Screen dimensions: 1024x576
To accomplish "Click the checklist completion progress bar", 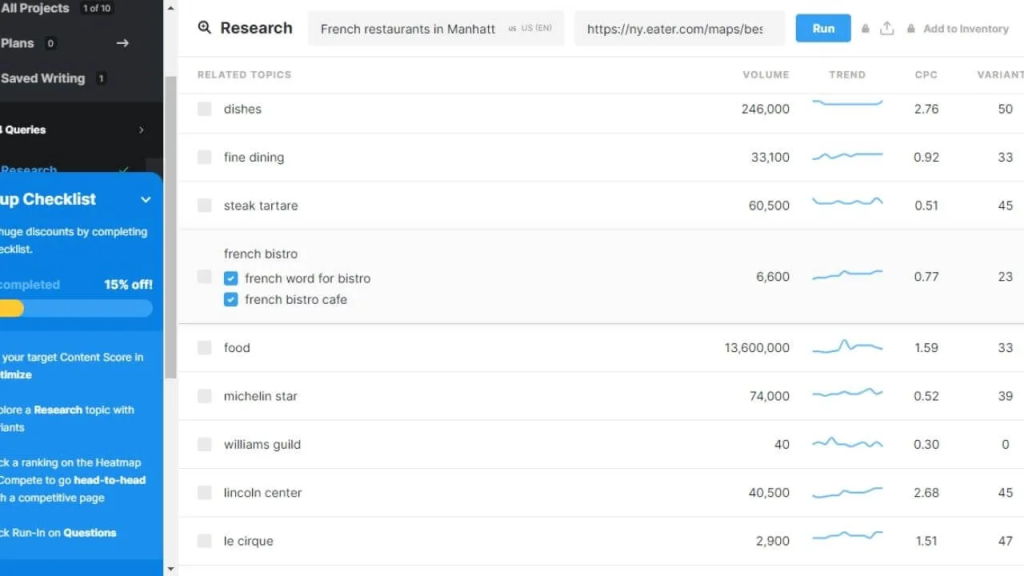I will (x=76, y=308).
